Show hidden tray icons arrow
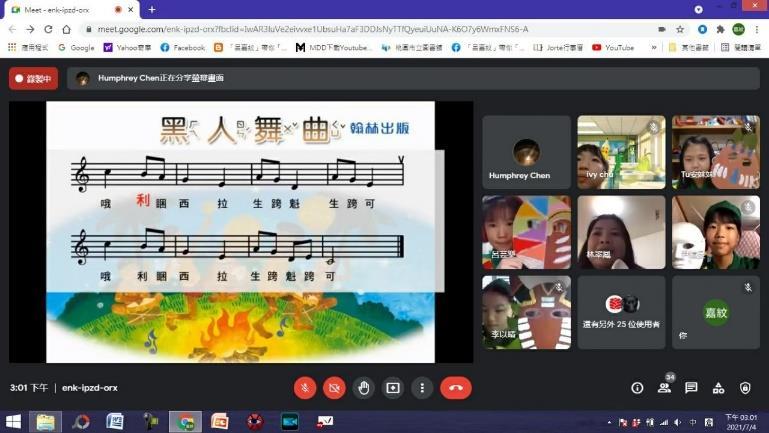Viewport: 769px width, 433px height. (x=610, y=422)
